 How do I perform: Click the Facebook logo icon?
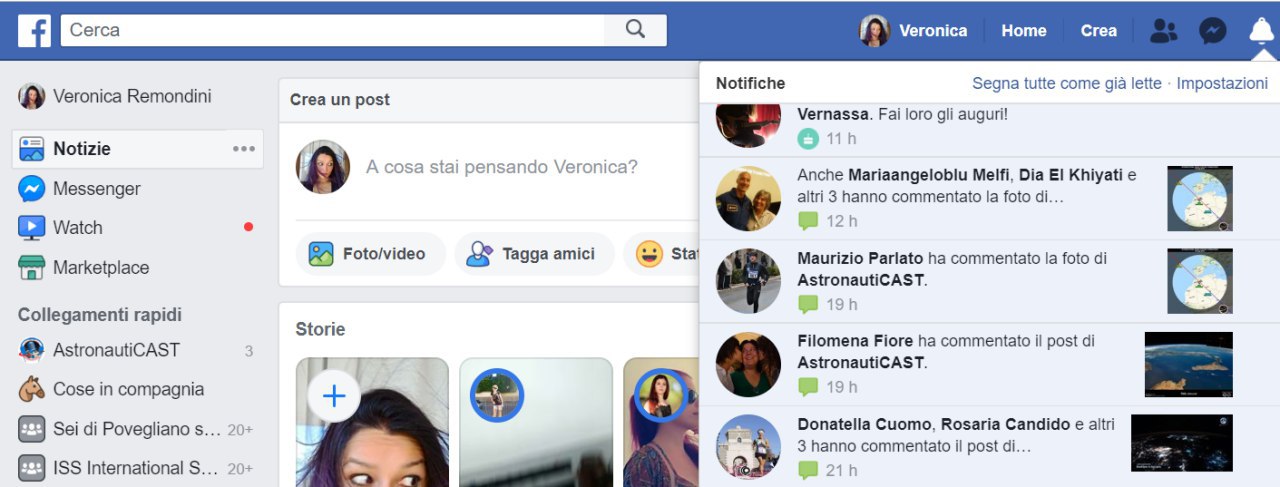click(x=34, y=30)
